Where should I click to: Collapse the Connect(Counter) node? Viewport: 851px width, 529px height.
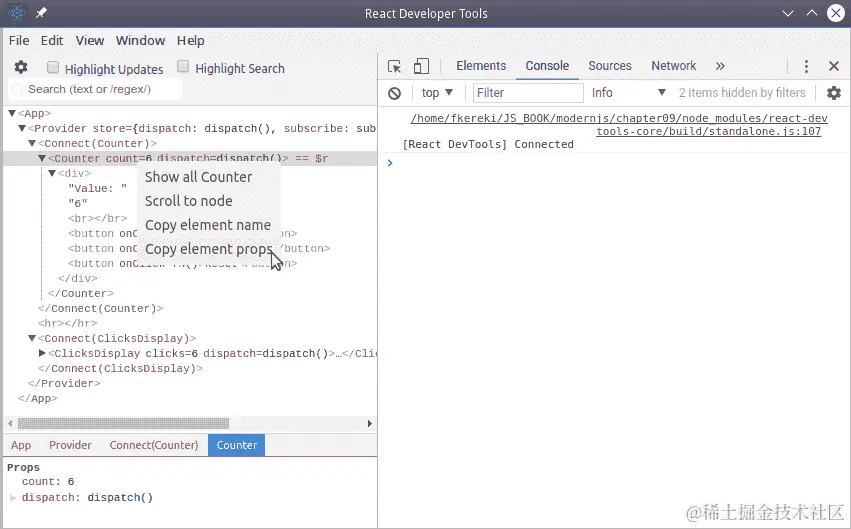(32, 143)
